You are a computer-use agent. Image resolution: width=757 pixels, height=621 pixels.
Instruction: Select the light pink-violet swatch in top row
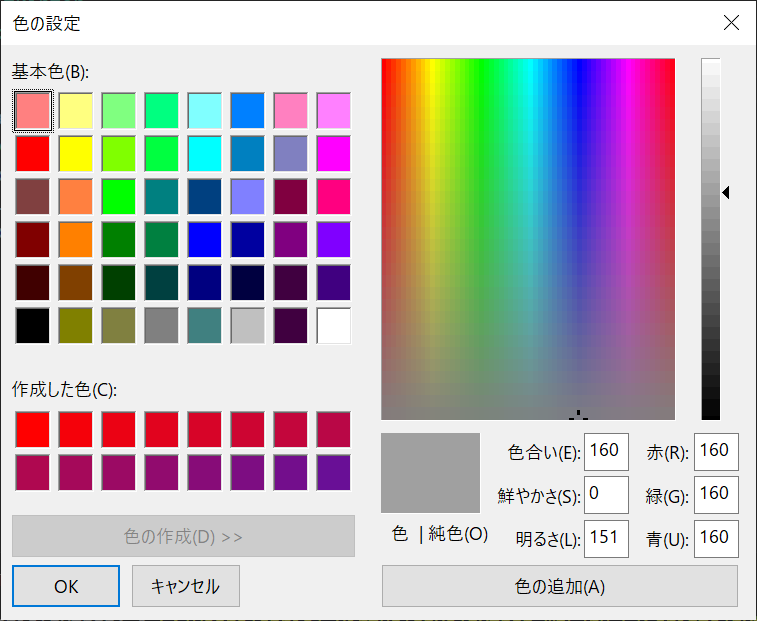334,111
